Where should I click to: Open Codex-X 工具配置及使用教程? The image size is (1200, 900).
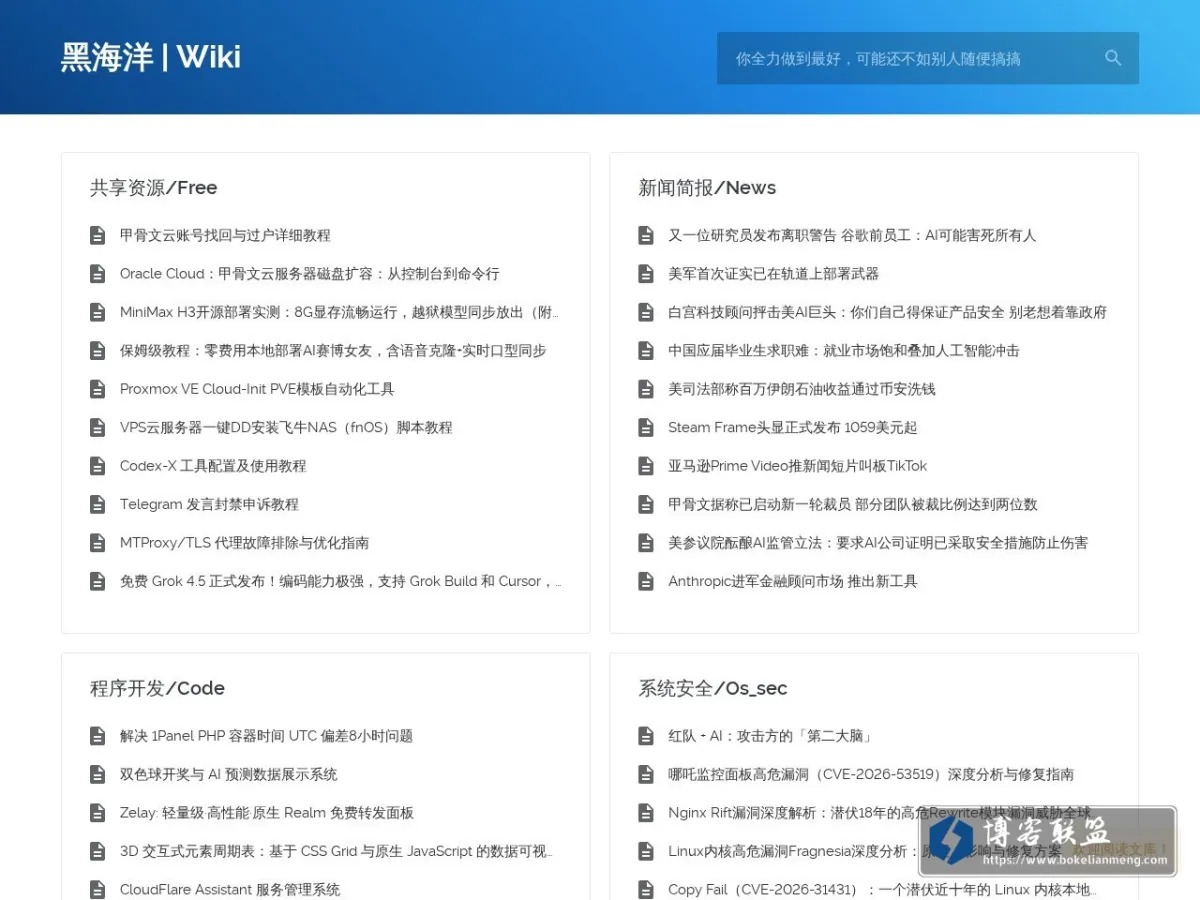[x=213, y=466]
